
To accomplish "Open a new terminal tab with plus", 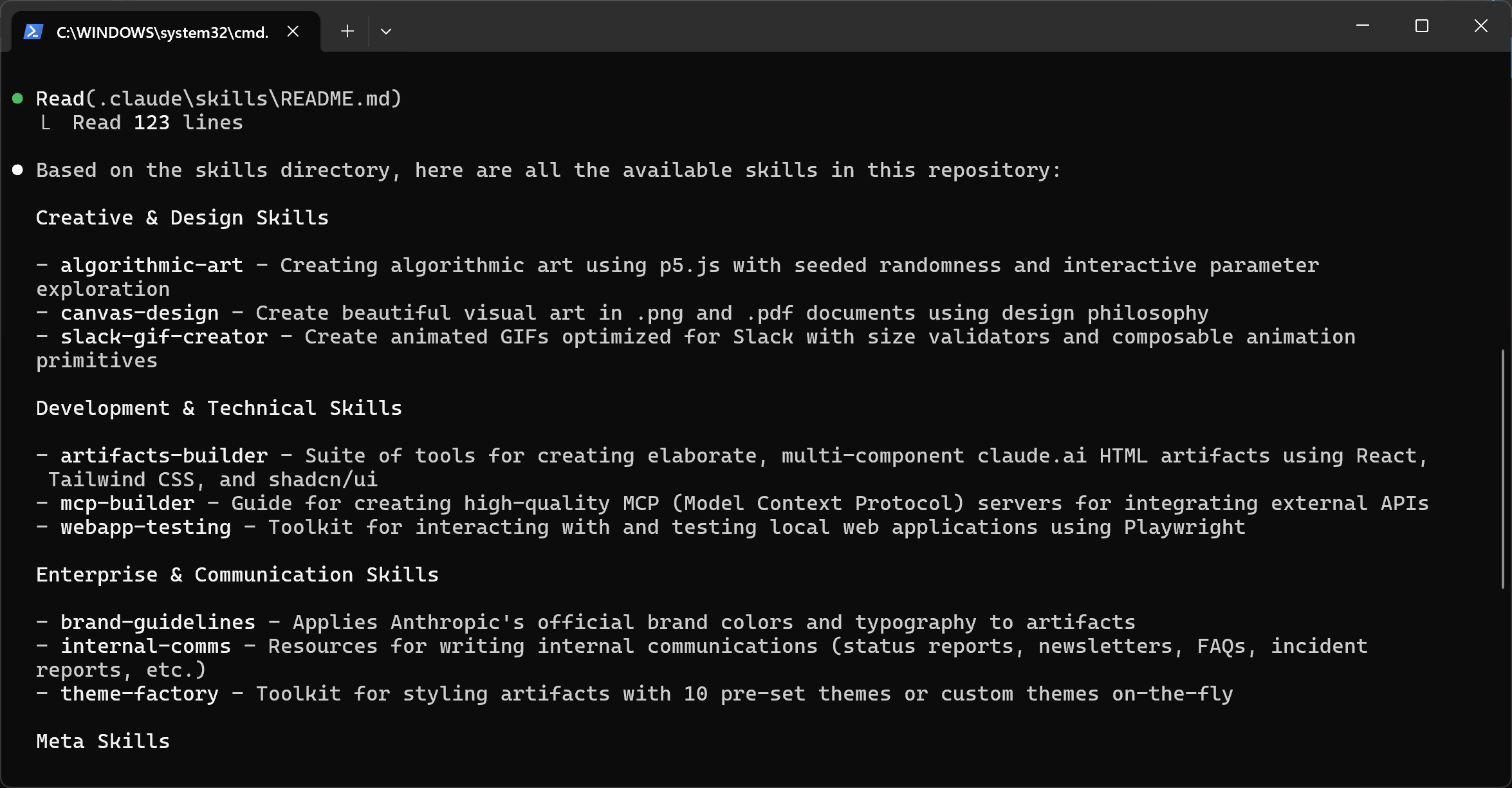I will [x=347, y=32].
